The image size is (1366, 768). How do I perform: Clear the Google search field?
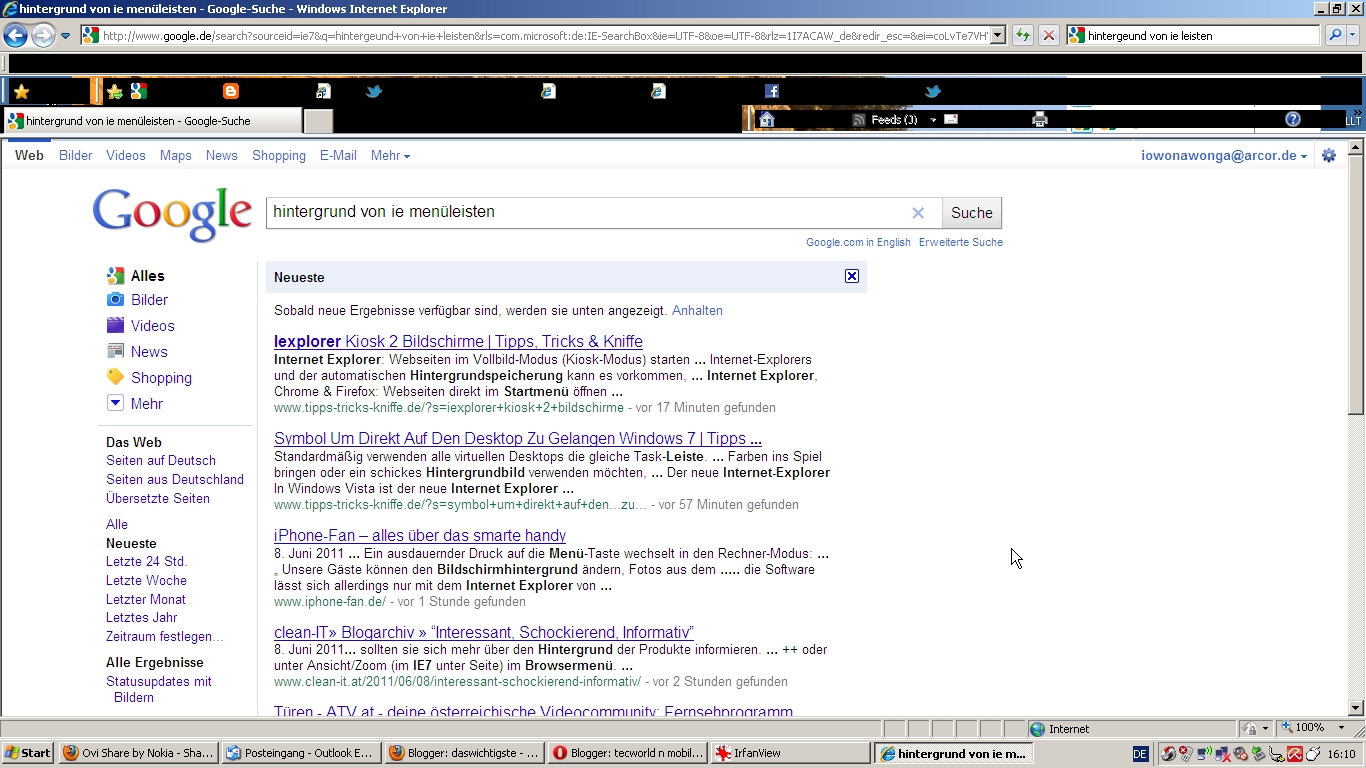(918, 213)
